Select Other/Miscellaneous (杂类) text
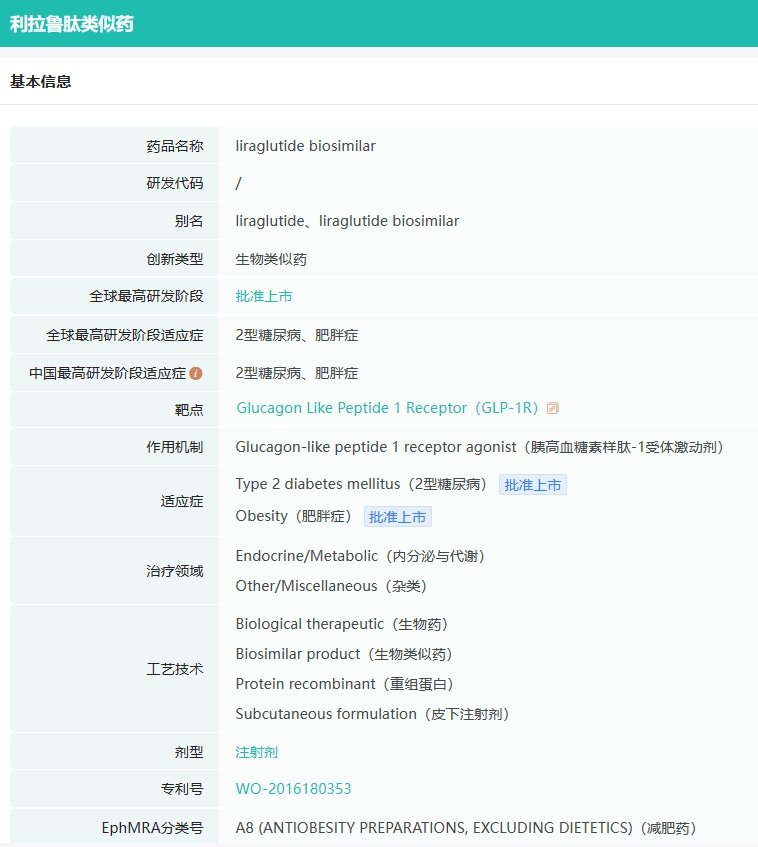758x847 pixels. 331,586
